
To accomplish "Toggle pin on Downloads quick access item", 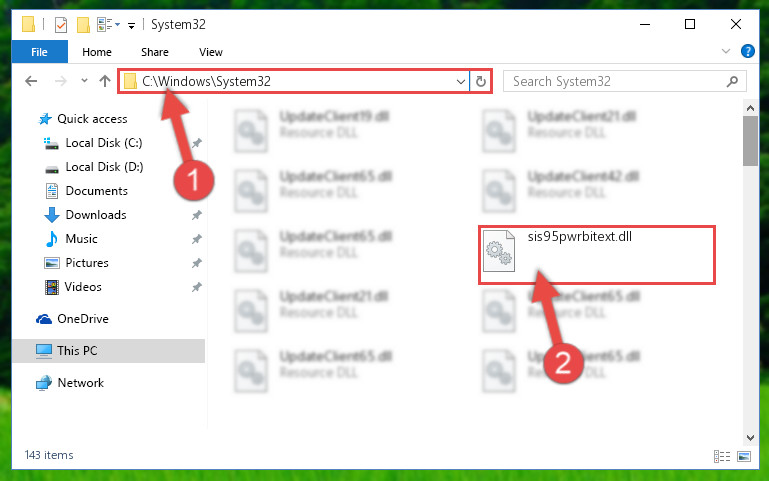I will pos(197,215).
